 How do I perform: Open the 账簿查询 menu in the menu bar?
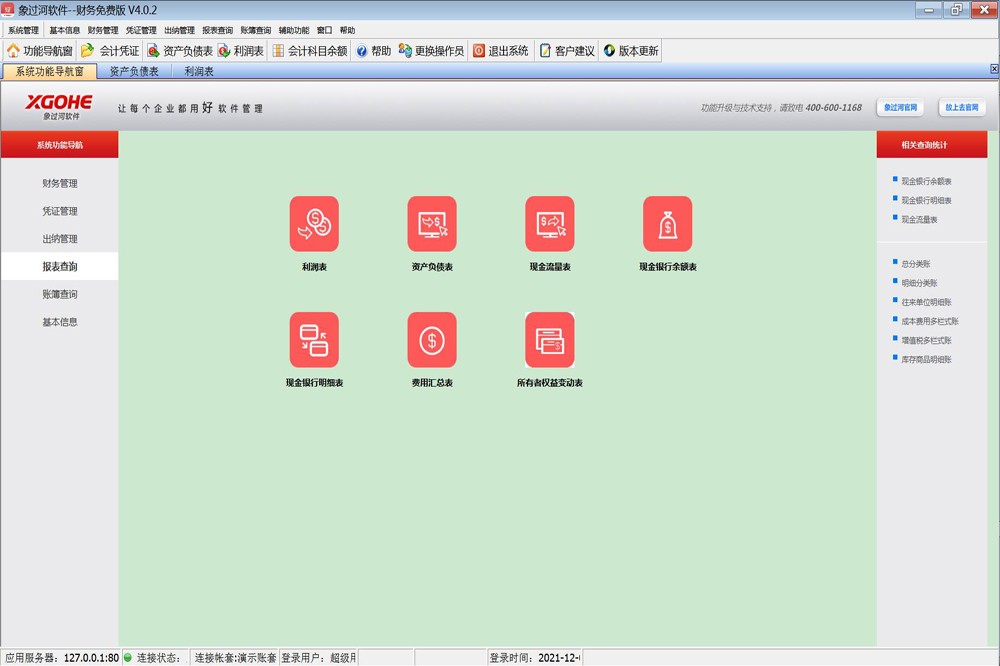tap(256, 30)
